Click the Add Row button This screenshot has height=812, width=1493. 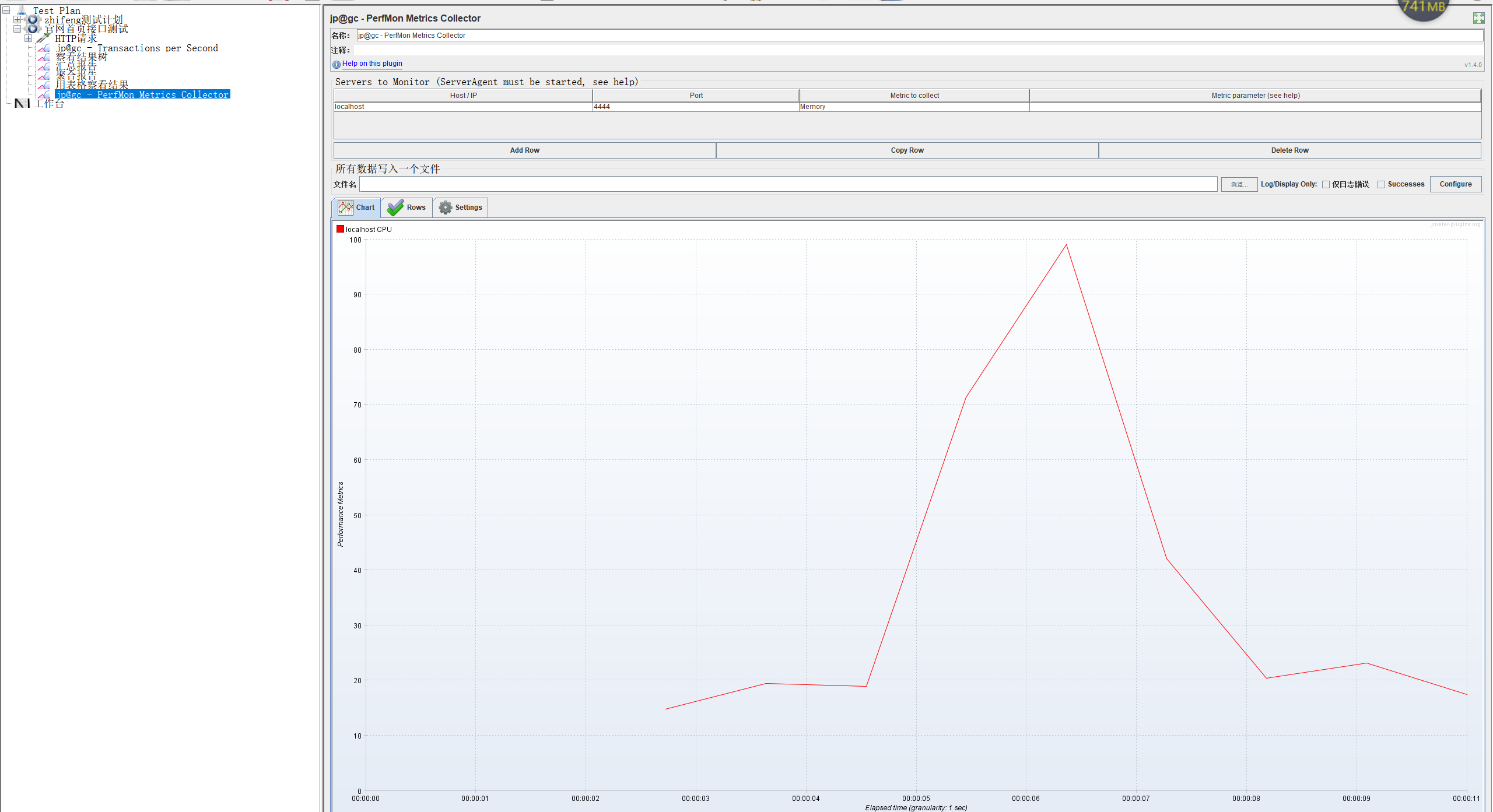pos(524,150)
